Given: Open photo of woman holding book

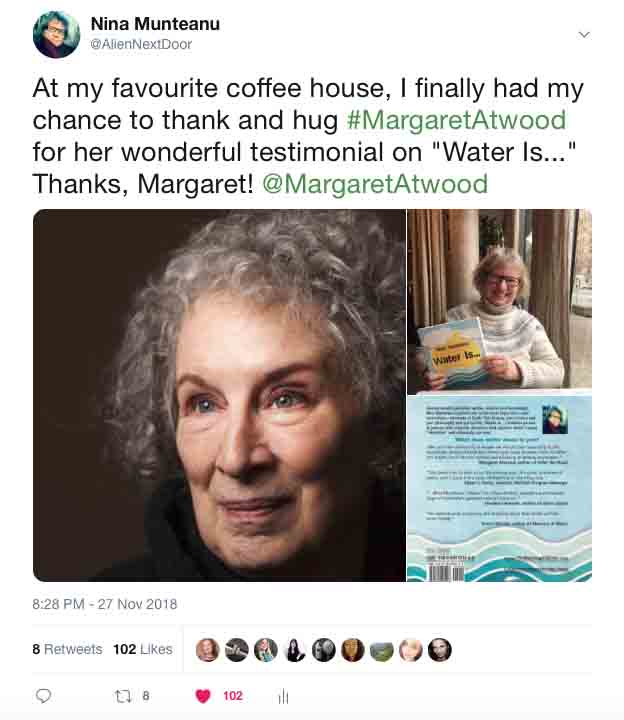Looking at the screenshot, I should click(499, 300).
